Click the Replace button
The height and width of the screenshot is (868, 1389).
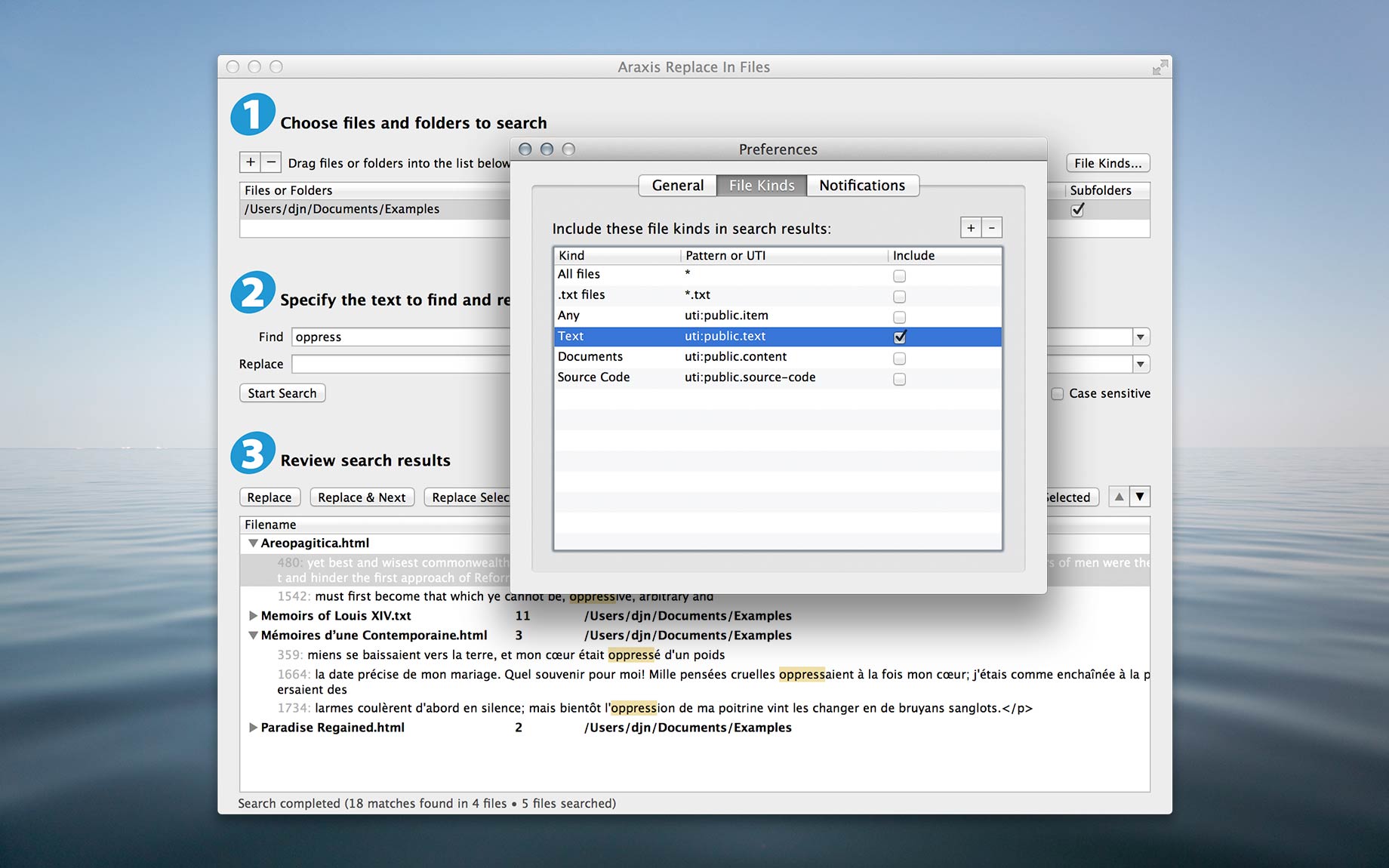pos(269,497)
